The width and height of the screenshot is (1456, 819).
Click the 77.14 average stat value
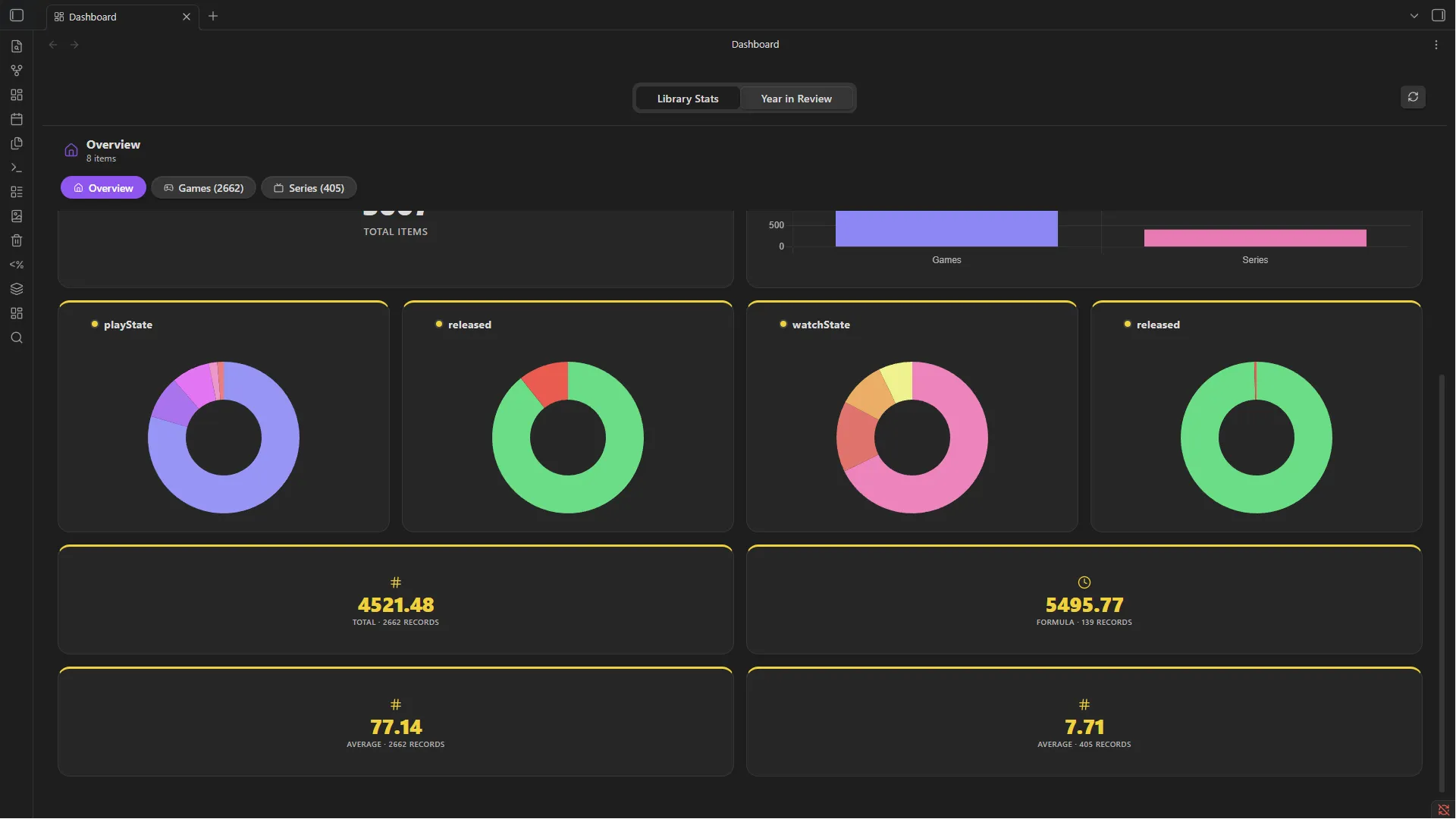pyautogui.click(x=396, y=727)
